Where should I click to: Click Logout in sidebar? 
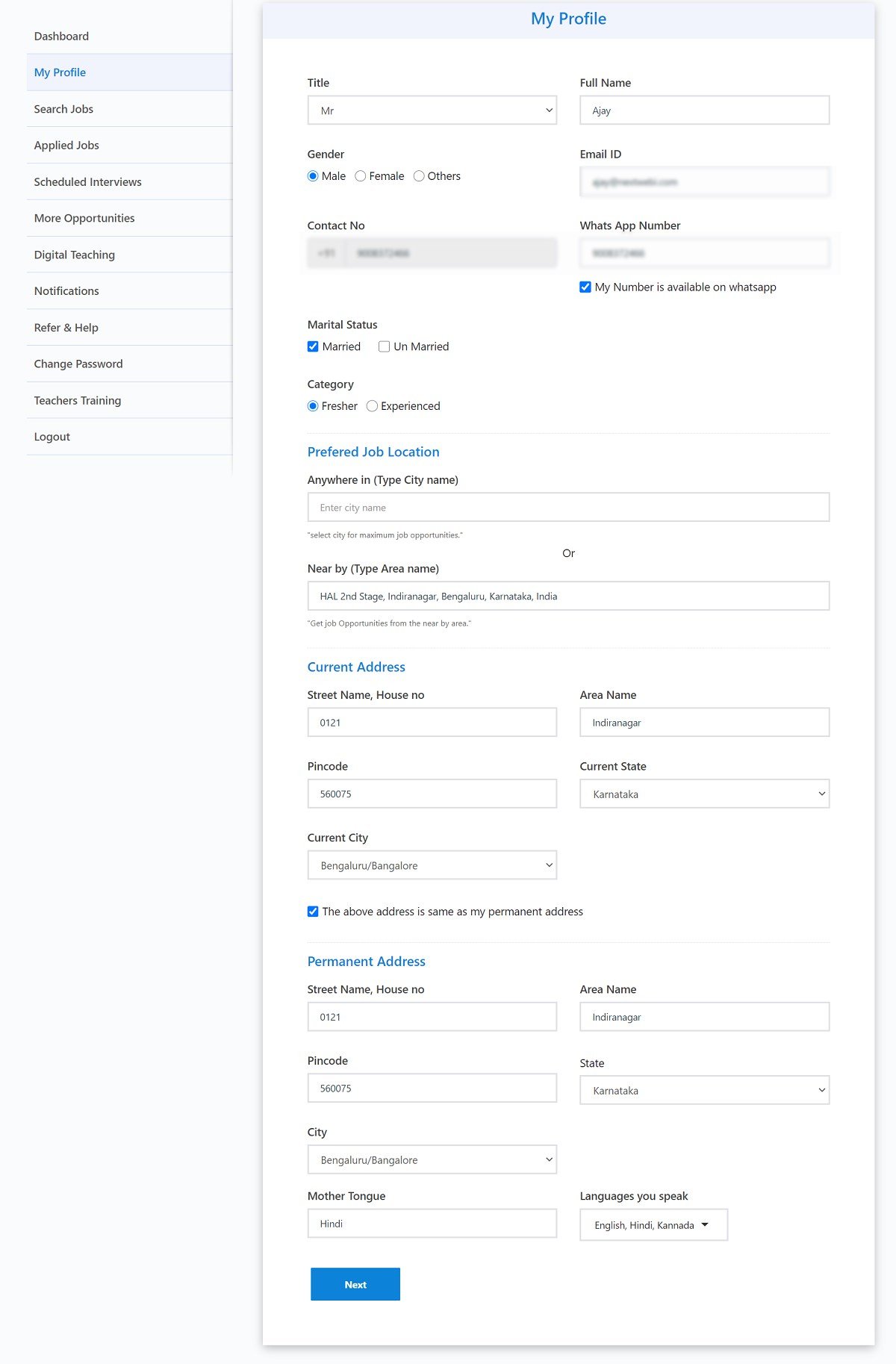click(x=129, y=437)
